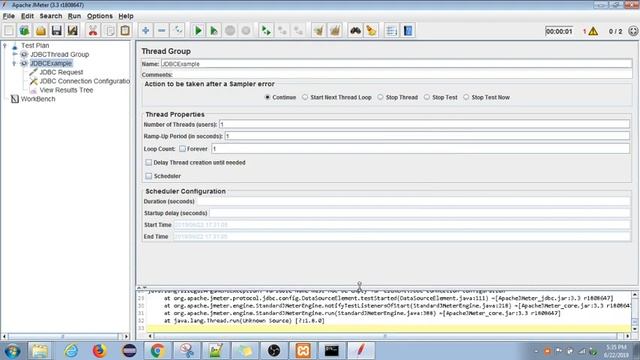The image size is (640, 360).
Task: Clear results with the single broom icon
Action: [x=319, y=31]
